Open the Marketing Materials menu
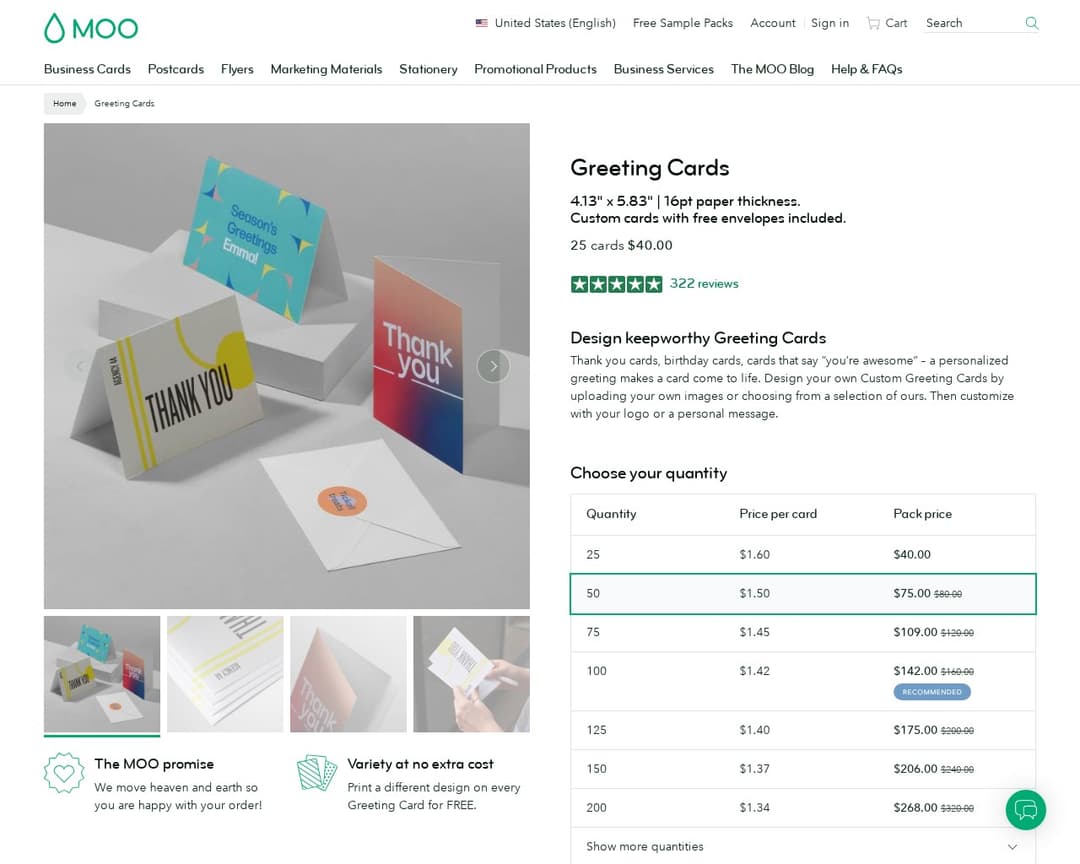The width and height of the screenshot is (1080, 864). pos(326,69)
